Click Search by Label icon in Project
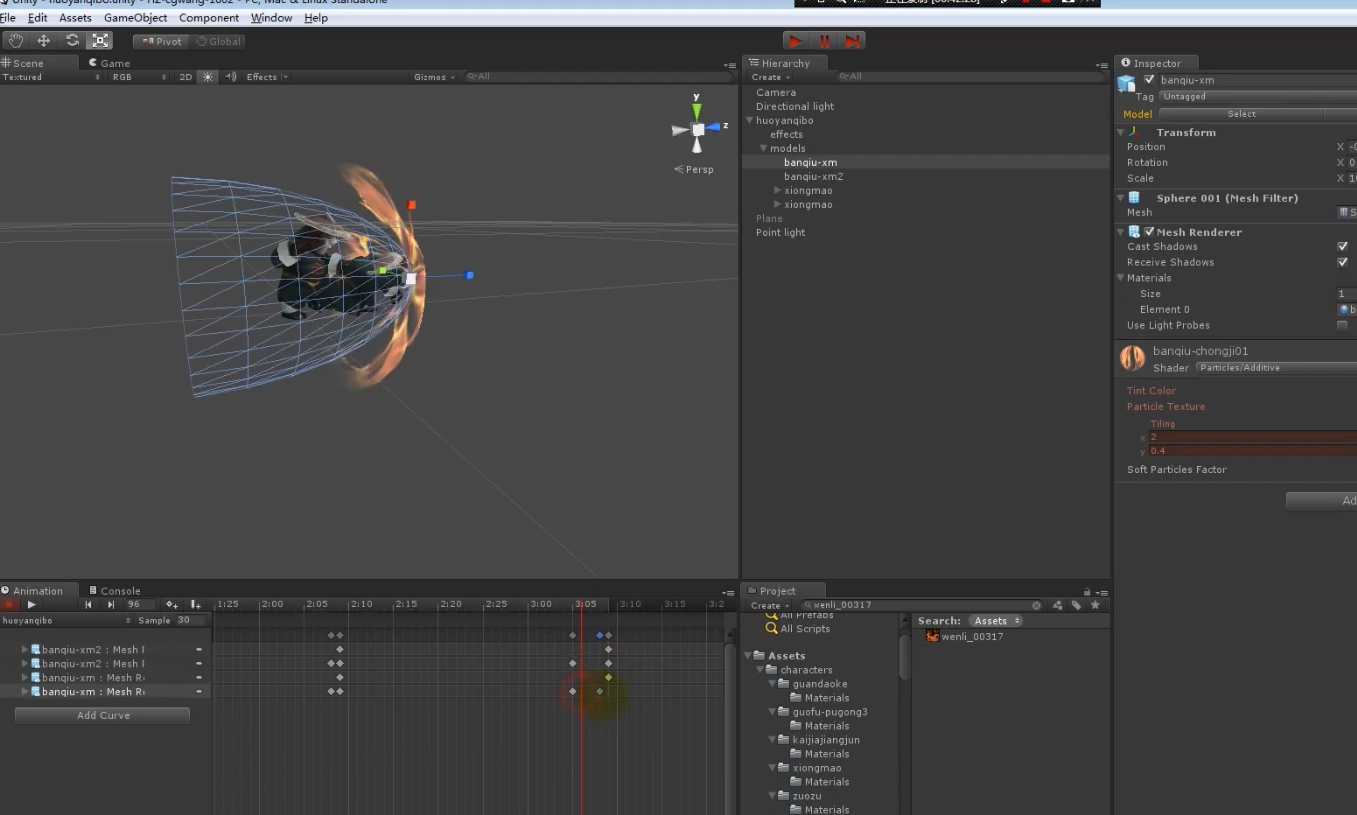Image resolution: width=1357 pixels, height=815 pixels. 1076,605
